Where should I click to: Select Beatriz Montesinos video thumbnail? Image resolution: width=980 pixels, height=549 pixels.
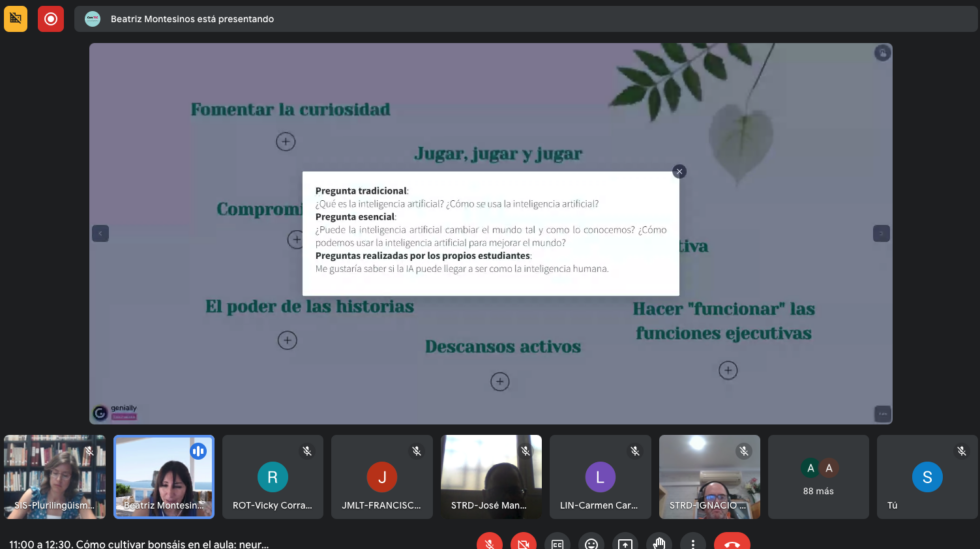163,476
